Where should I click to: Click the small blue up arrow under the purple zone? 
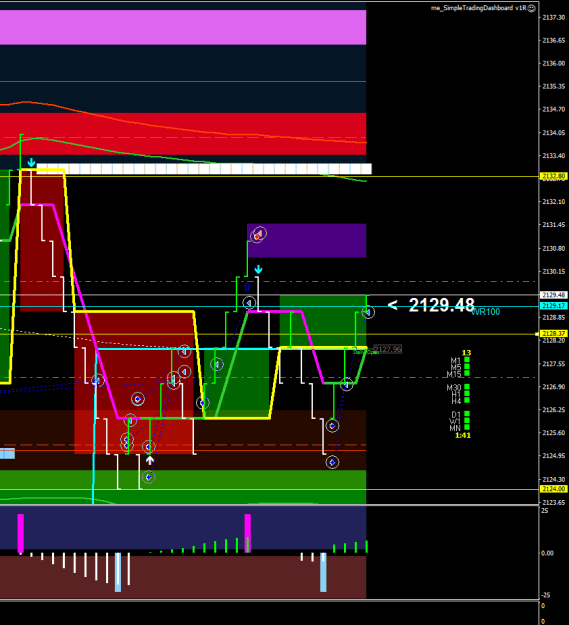(247, 287)
